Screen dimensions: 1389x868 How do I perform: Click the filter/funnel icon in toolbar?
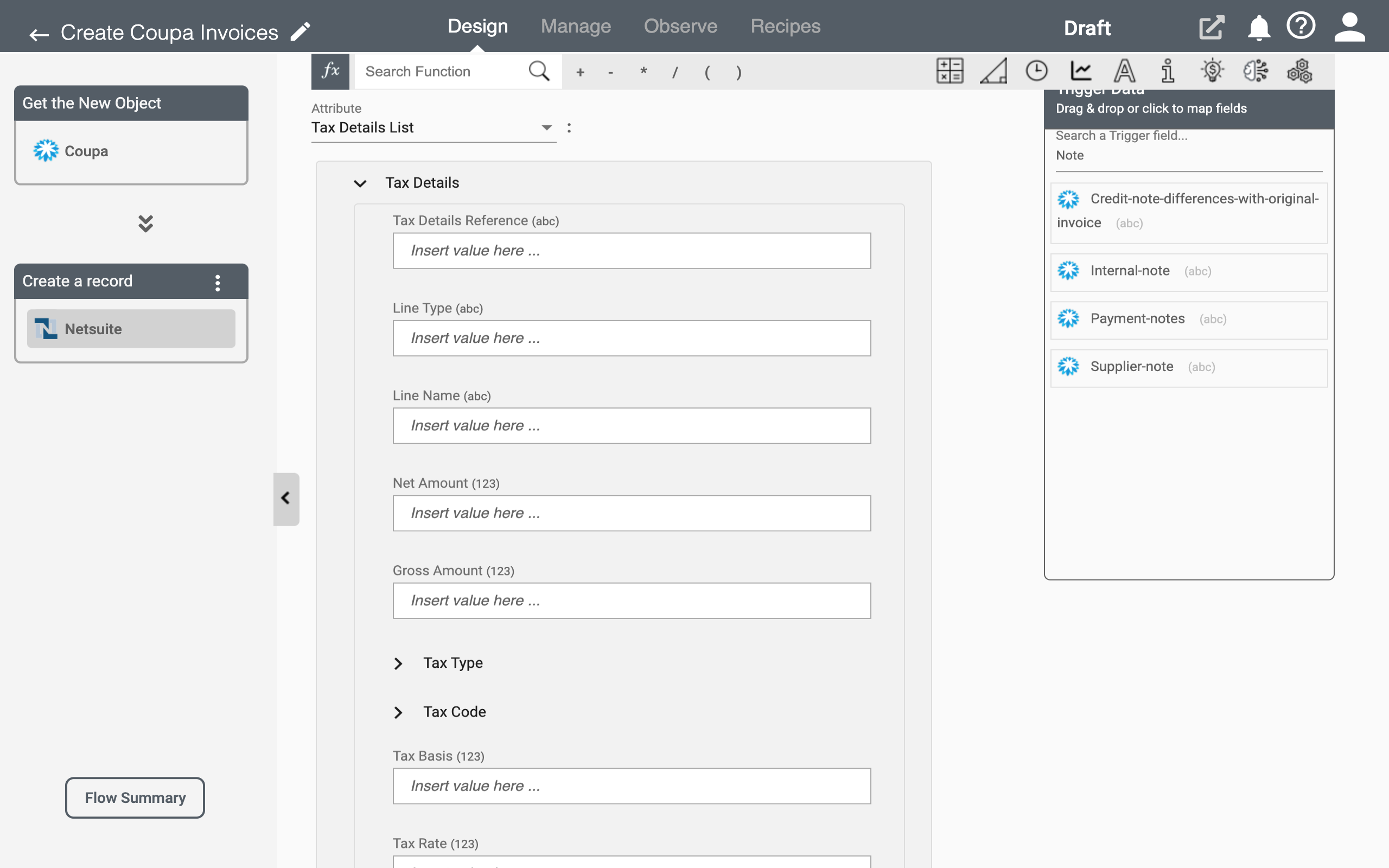(993, 71)
